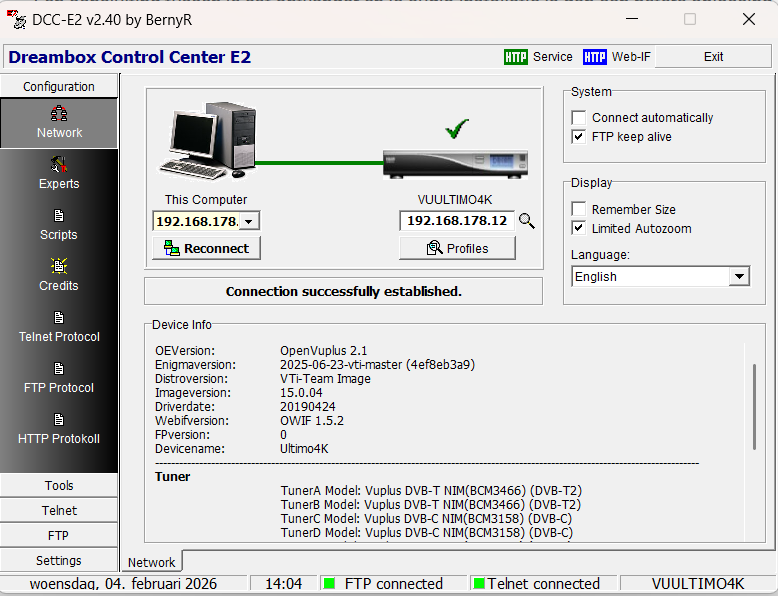Click the DCC-E2 title bar app icon
Screen dimensions: 778x596
[x=16, y=19]
